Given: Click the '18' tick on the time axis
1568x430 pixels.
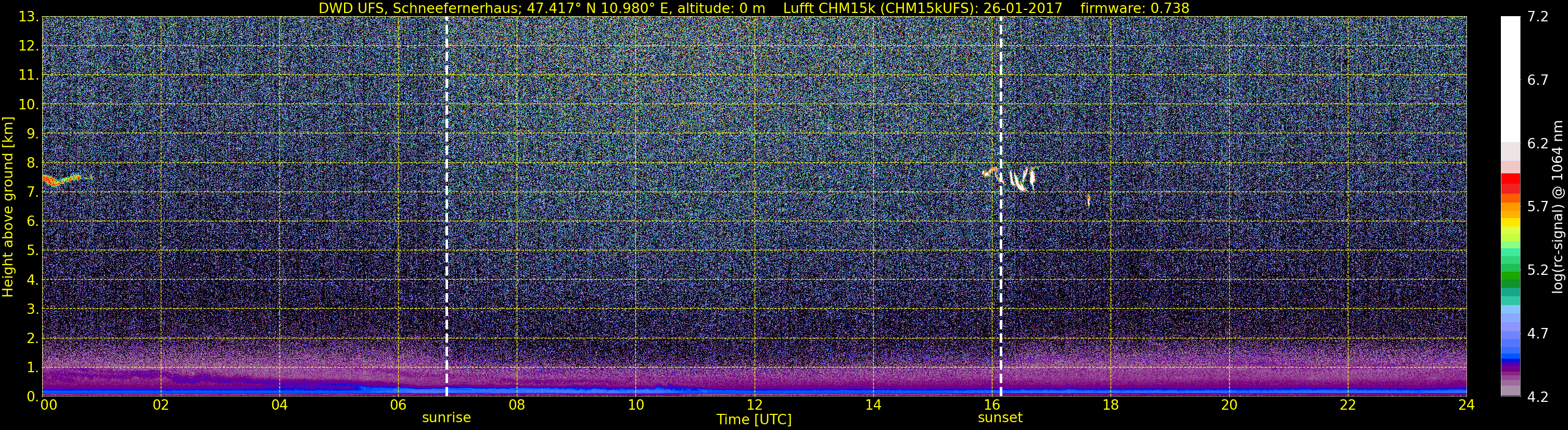Looking at the screenshot, I should click(1110, 405).
